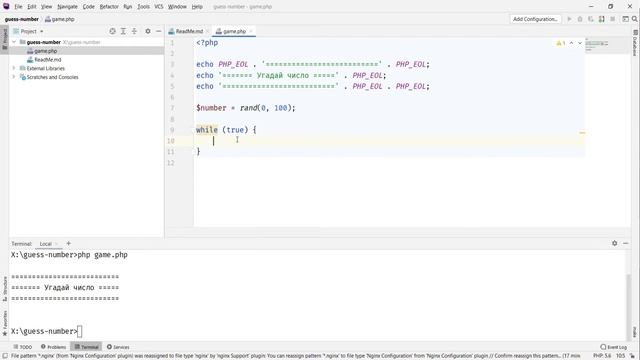Viewport: 640px width, 360px height.
Task: Close the game.php editor tab
Action: click(x=251, y=31)
